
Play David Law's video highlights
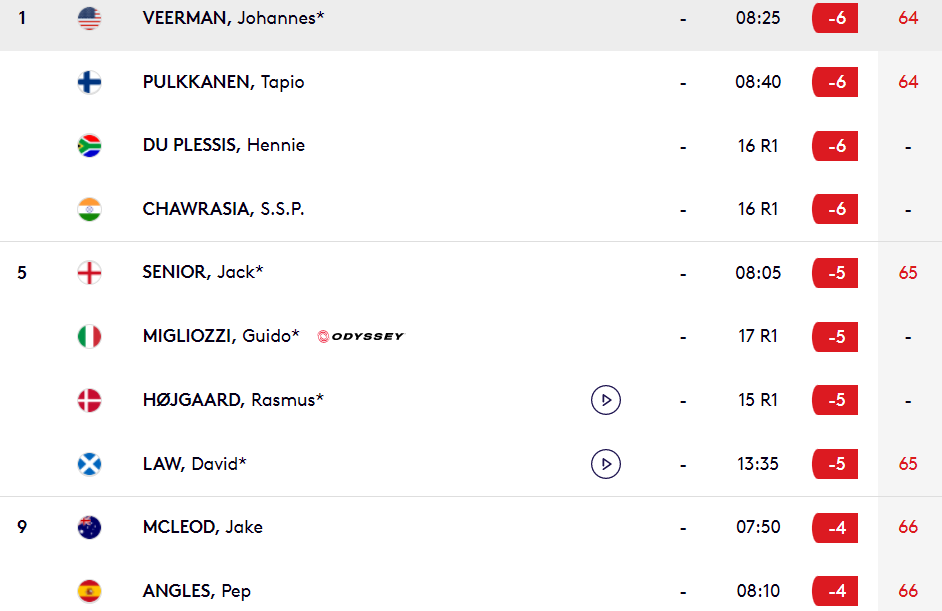point(606,464)
